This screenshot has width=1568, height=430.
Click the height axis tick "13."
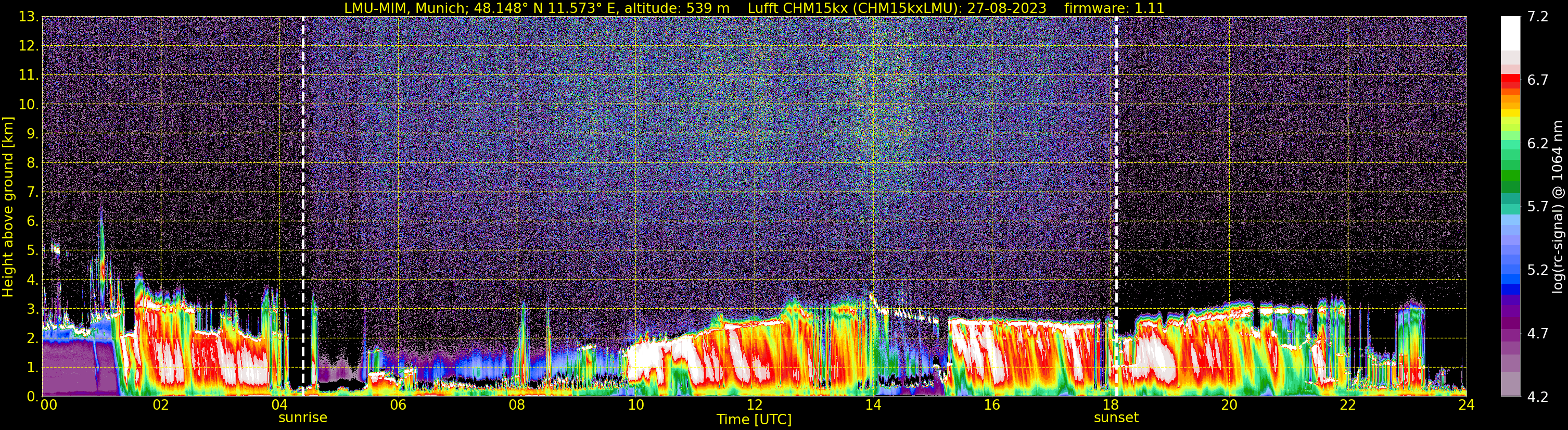(x=29, y=17)
